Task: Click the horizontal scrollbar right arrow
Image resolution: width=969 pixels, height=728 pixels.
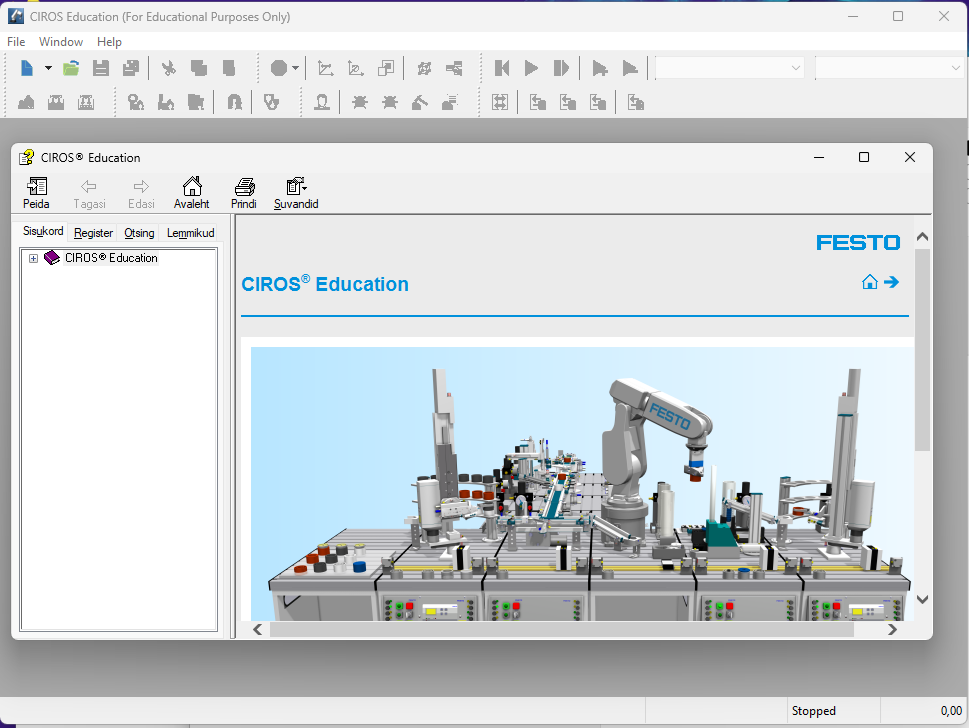Action: 892,630
